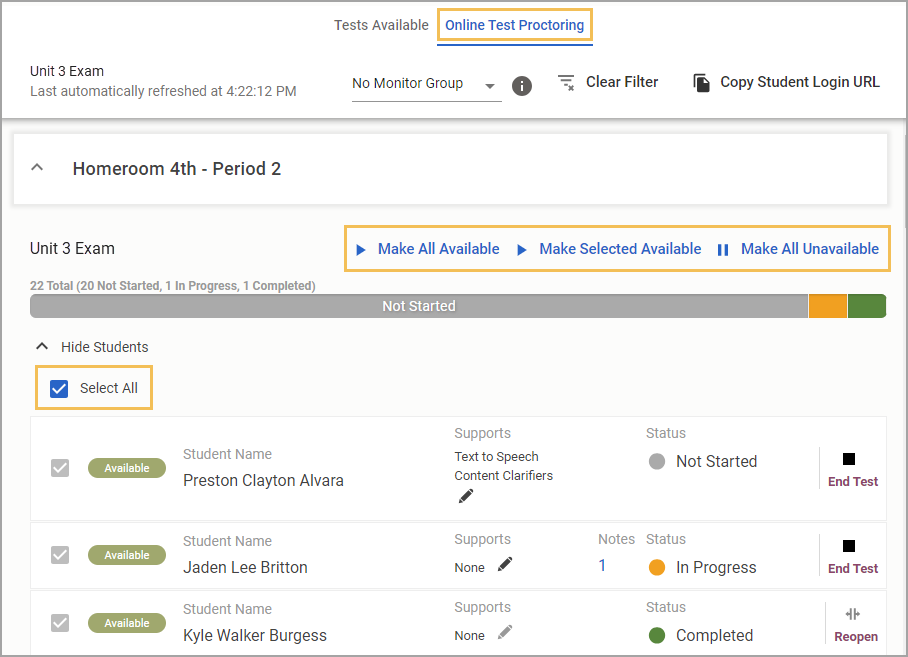The image size is (908, 657).
Task: Select the Online Test Proctoring tab
Action: tap(514, 25)
